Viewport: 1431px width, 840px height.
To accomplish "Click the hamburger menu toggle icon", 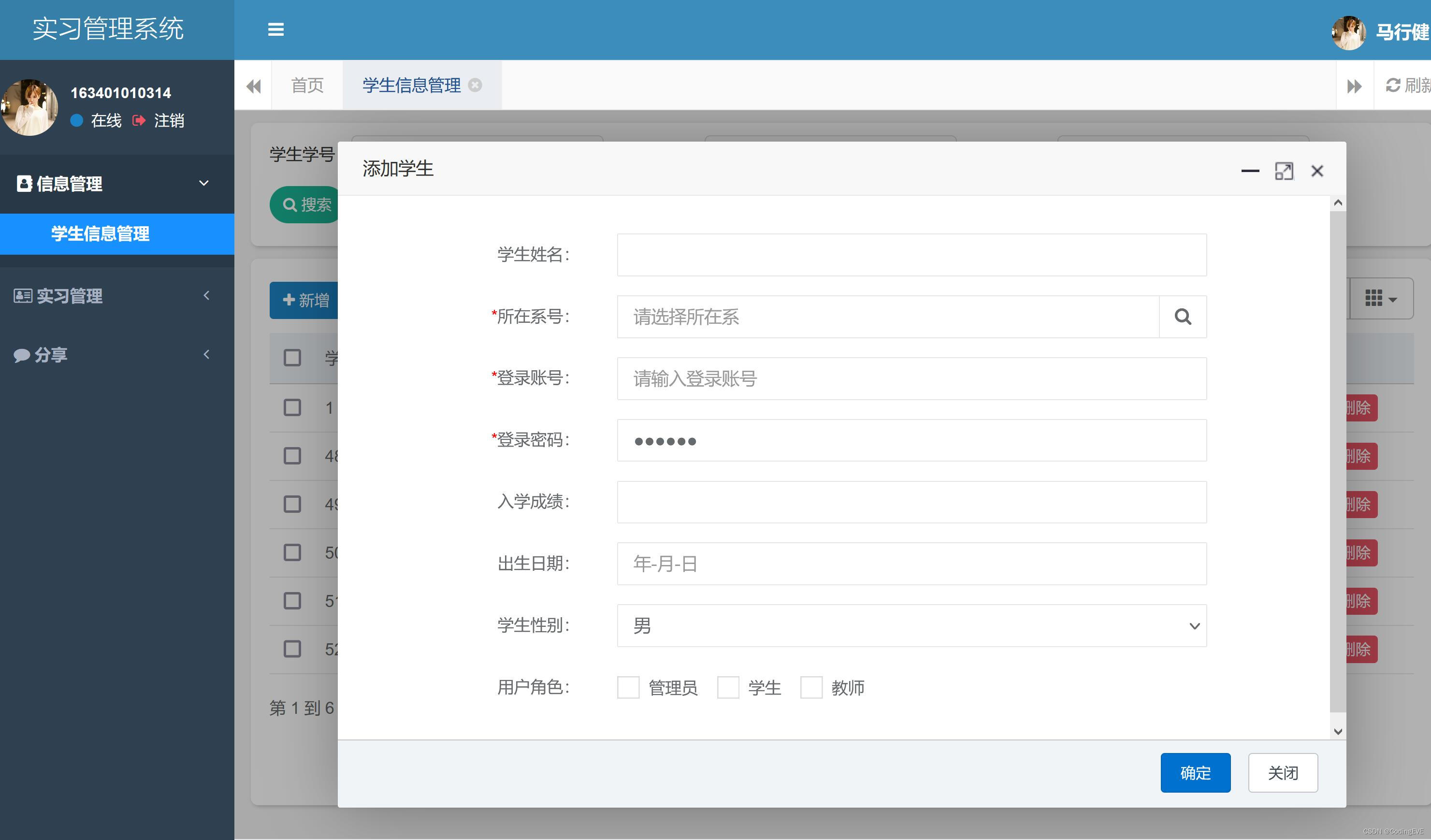I will (x=275, y=29).
